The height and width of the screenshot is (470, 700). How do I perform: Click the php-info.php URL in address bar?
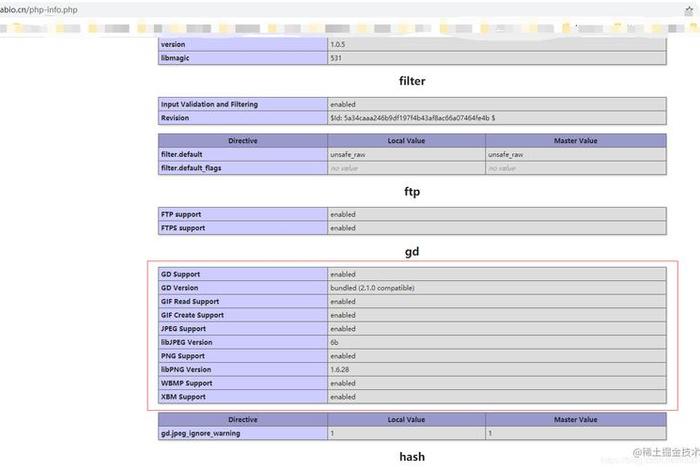click(x=40, y=9)
